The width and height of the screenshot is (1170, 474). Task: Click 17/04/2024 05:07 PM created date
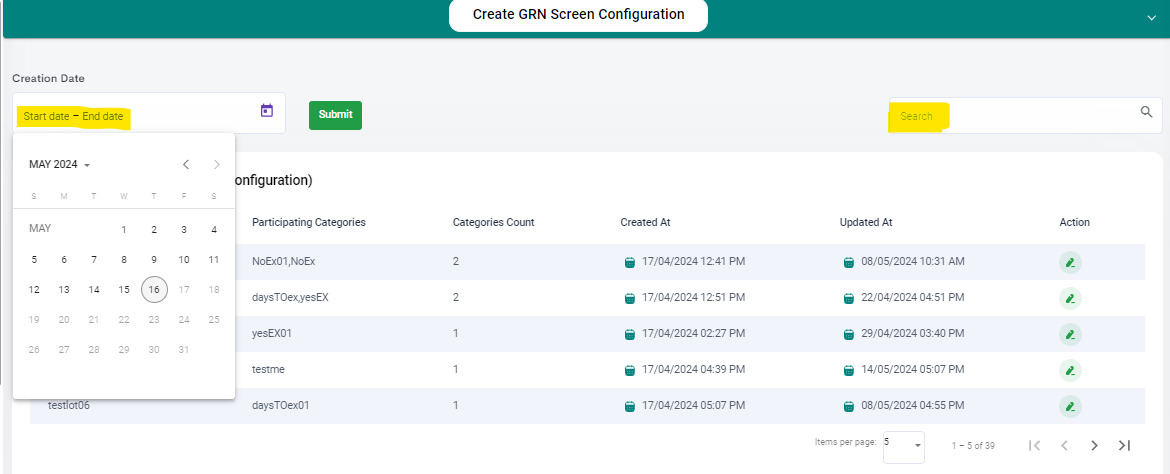[694, 405]
